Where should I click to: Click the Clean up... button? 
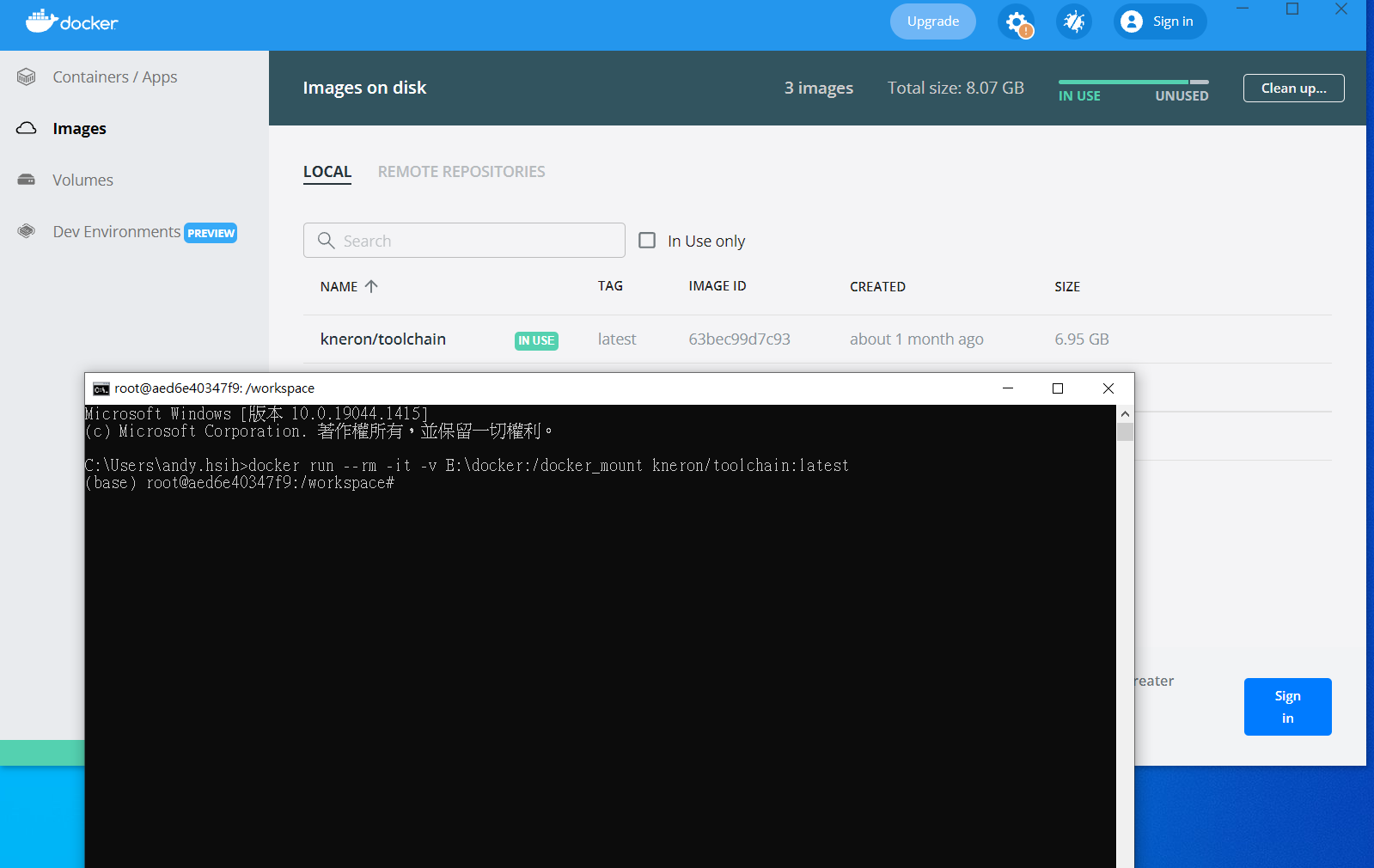pyautogui.click(x=1294, y=88)
